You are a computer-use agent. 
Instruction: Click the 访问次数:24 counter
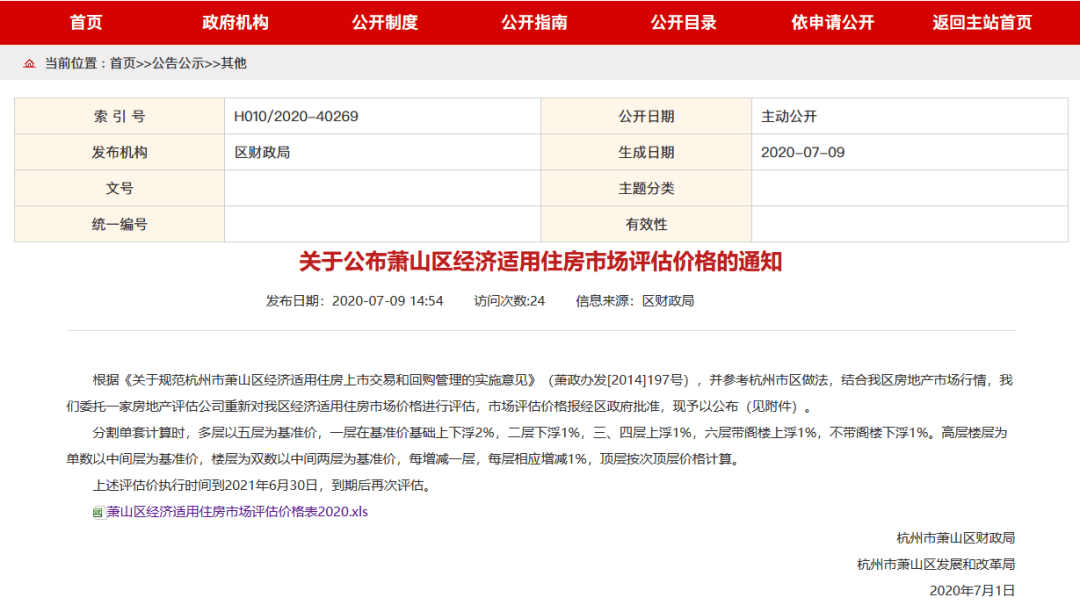point(509,301)
